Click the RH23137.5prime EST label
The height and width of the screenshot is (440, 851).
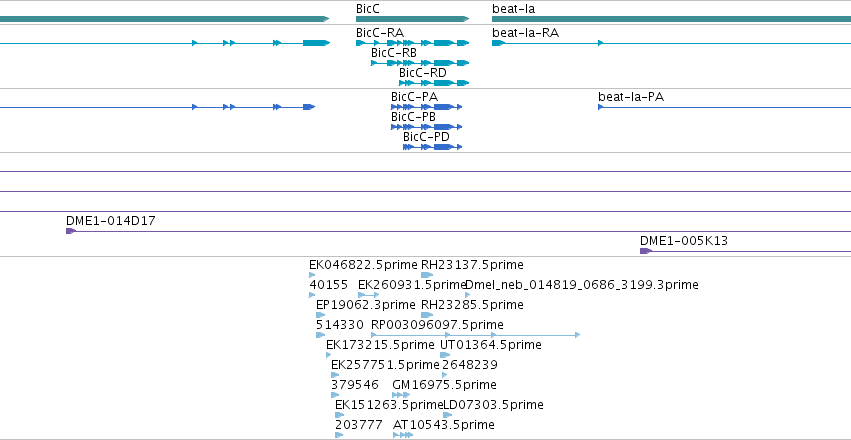point(473,265)
